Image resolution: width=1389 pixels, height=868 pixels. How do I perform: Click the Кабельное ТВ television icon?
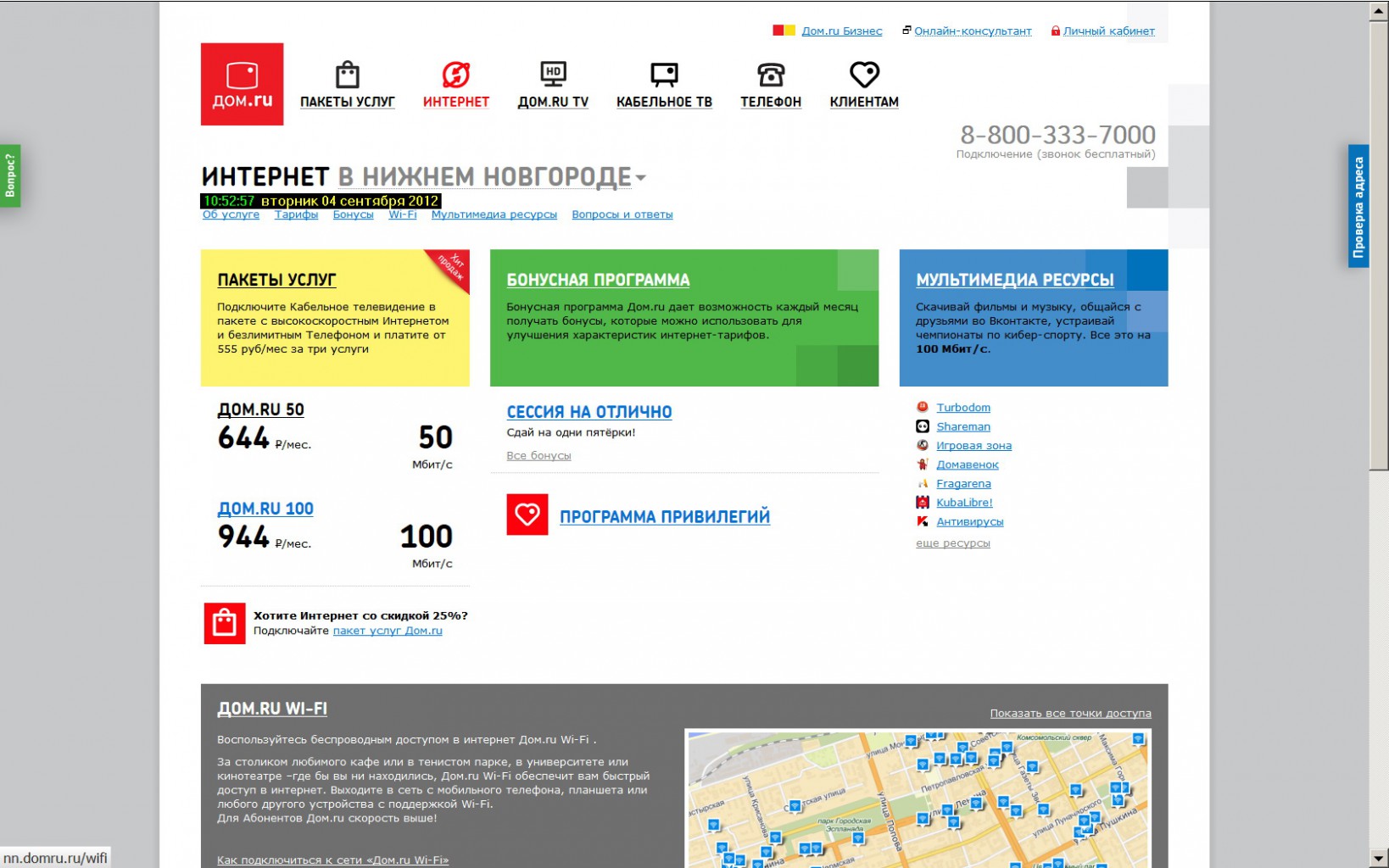[x=664, y=75]
